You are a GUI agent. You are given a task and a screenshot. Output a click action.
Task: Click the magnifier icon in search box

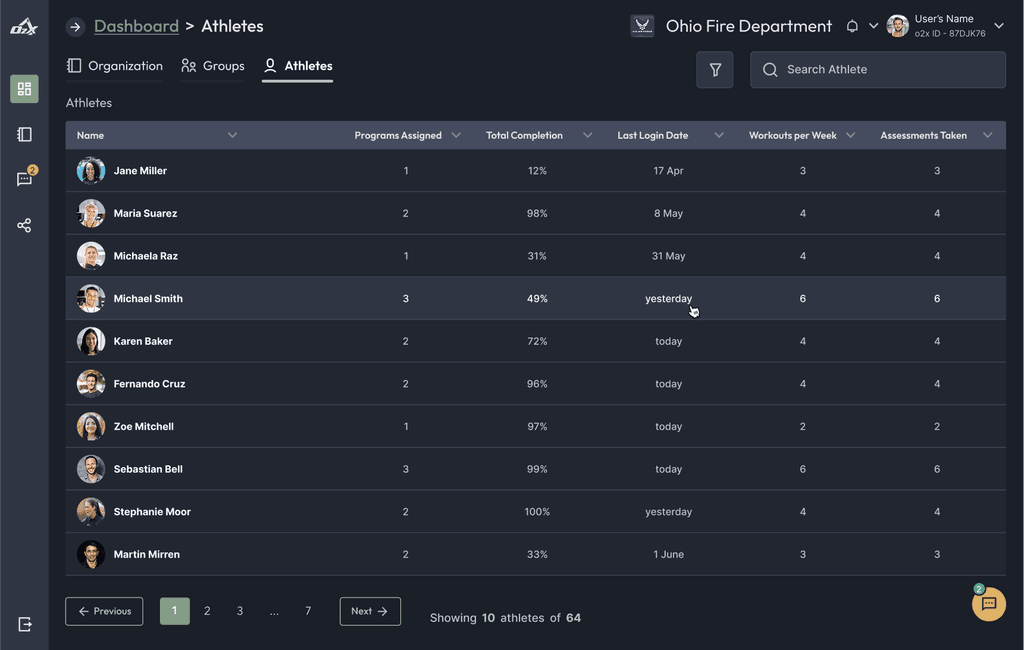[770, 70]
